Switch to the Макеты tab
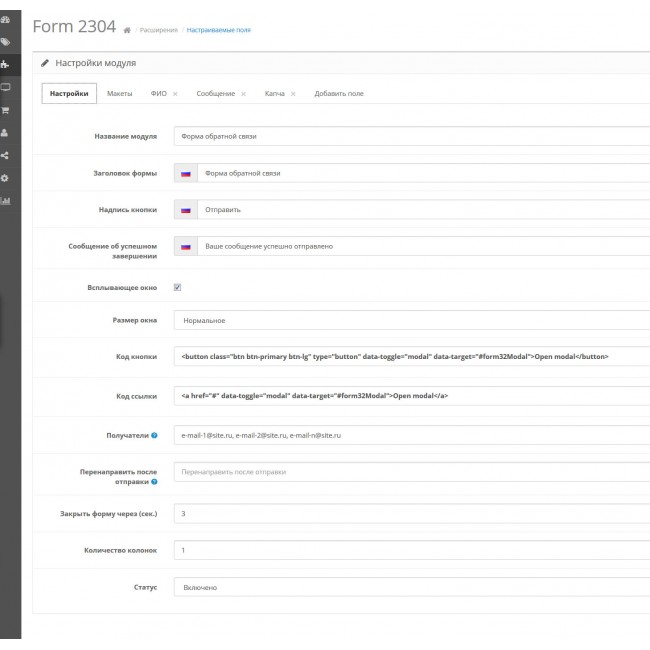Viewport: 650px width, 650px height. (119, 93)
